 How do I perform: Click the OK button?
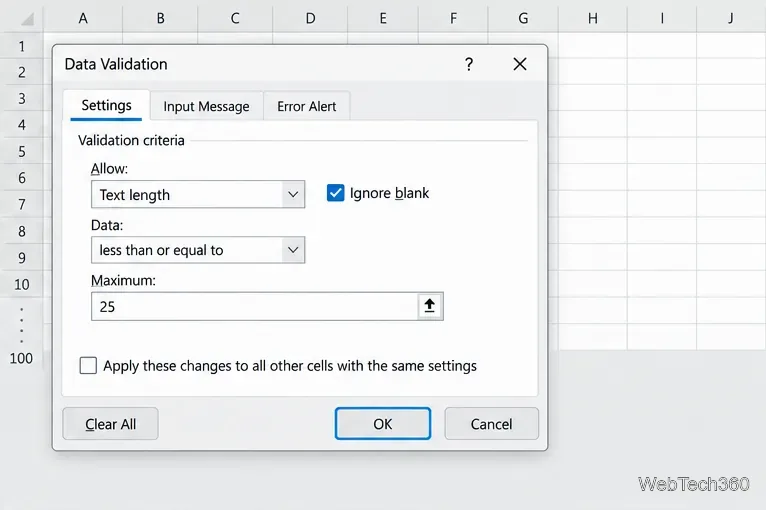(383, 424)
